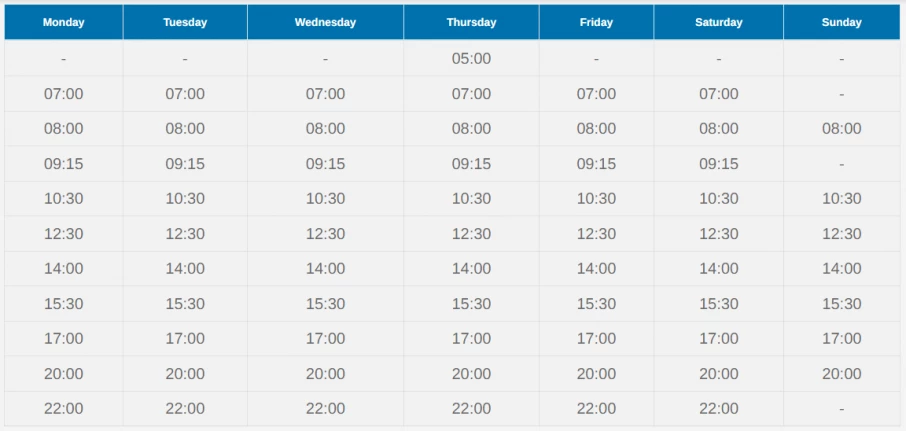Select the Saturday column header
The image size is (906, 431).
pyautogui.click(x=719, y=23)
